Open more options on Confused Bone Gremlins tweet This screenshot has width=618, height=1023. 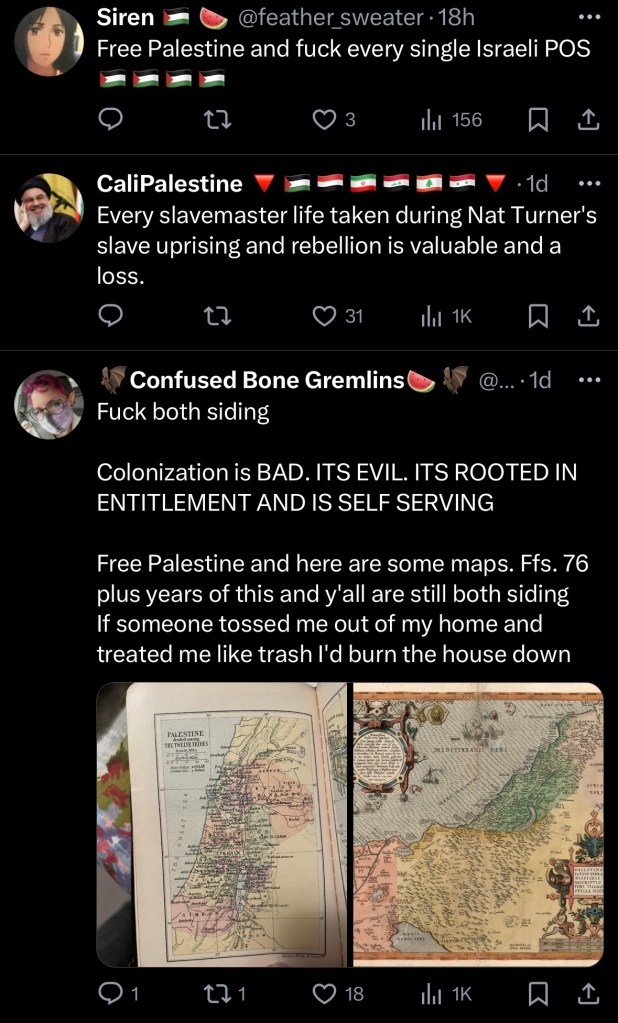point(588,380)
